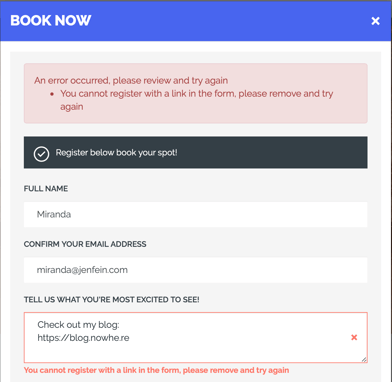The image size is (392, 382).
Task: Click the red validation message below the textarea
Action: tap(156, 370)
